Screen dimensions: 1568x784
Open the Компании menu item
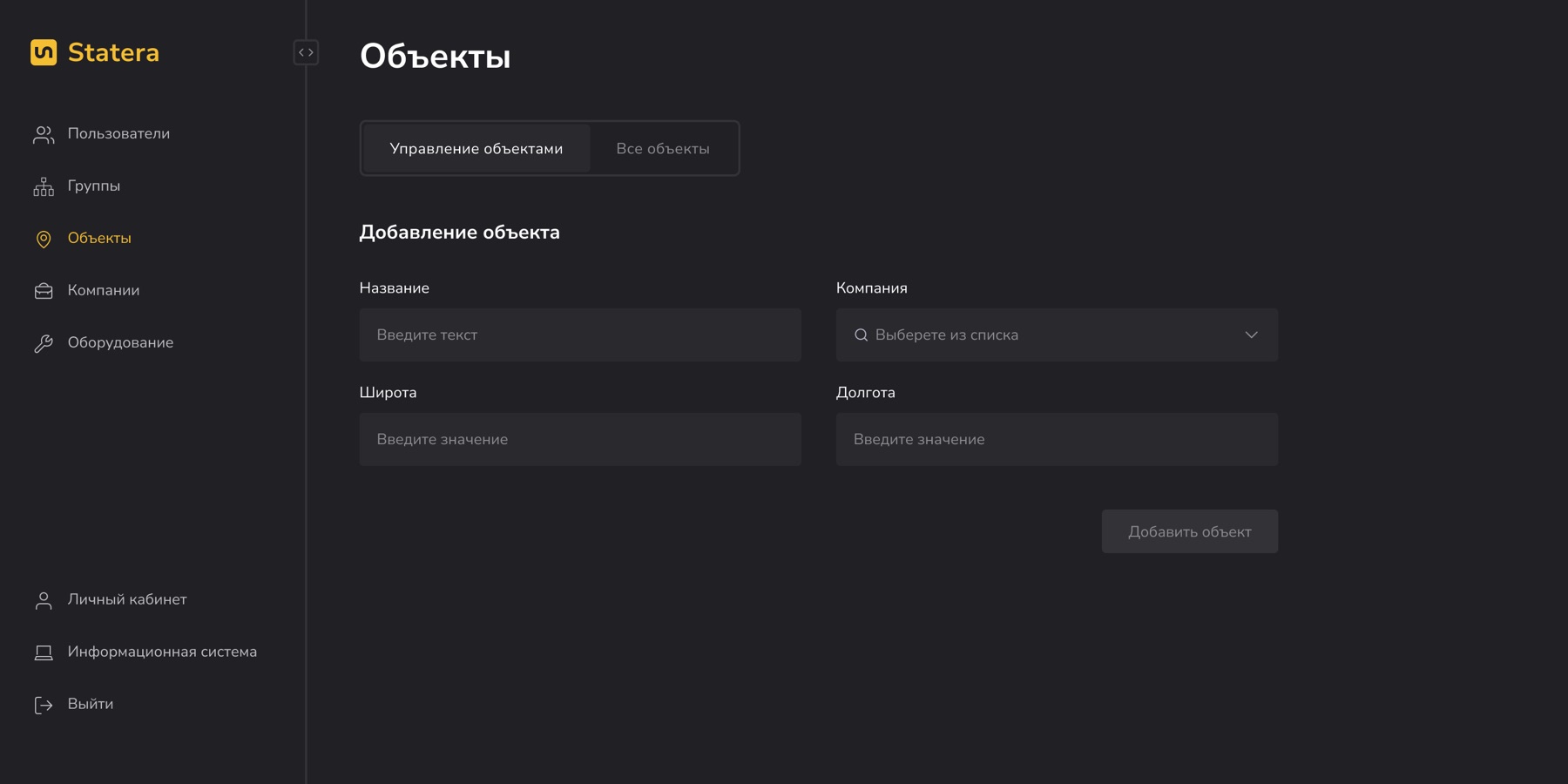point(104,290)
